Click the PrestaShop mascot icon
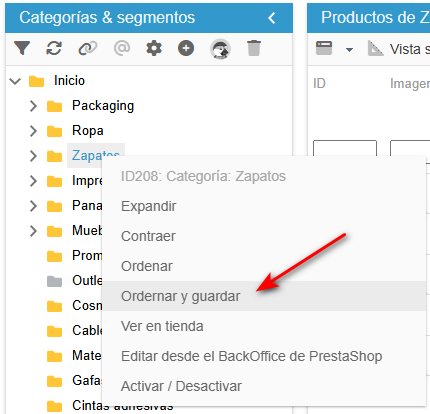430x414 pixels. coord(220,49)
